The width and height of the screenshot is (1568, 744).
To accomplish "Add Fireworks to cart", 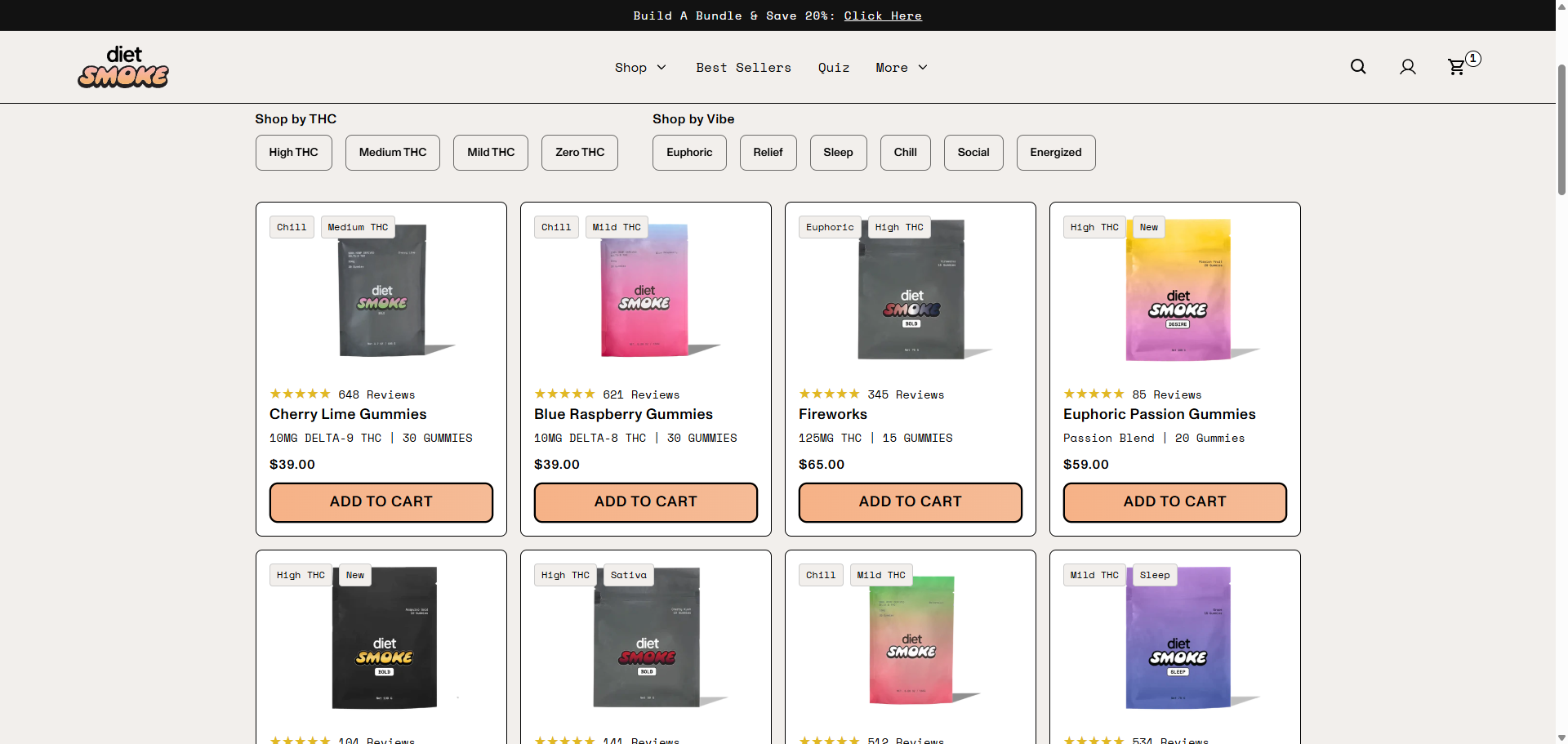I will click(x=911, y=502).
